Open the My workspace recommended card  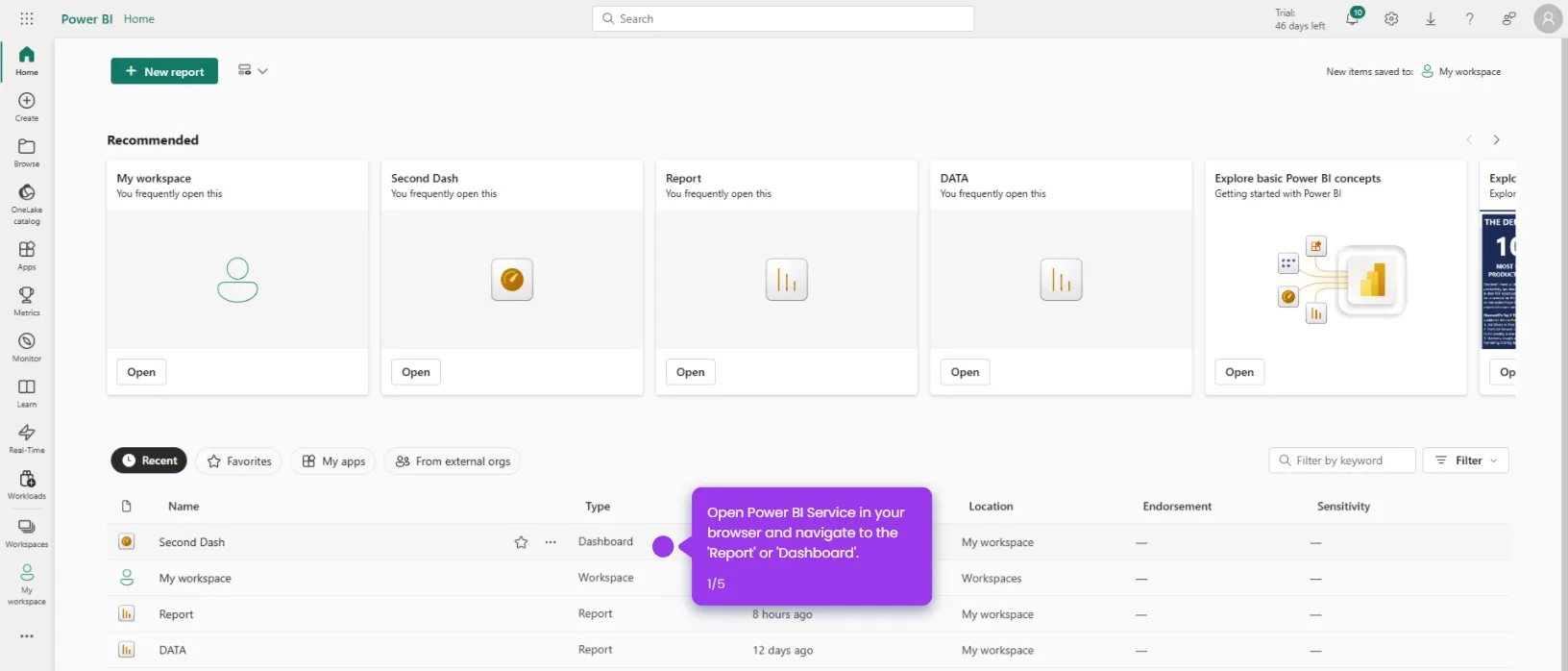coord(141,372)
